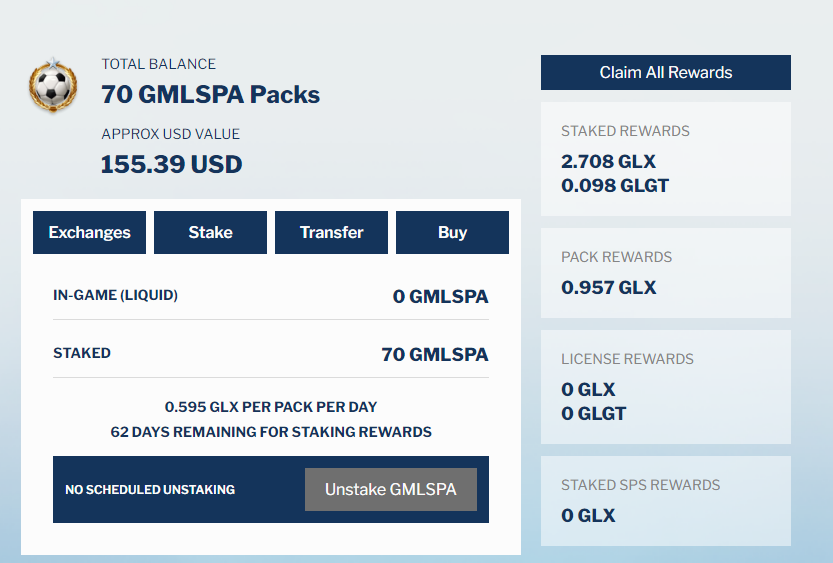Select the 62 days remaining notice
The image size is (833, 563).
(270, 432)
